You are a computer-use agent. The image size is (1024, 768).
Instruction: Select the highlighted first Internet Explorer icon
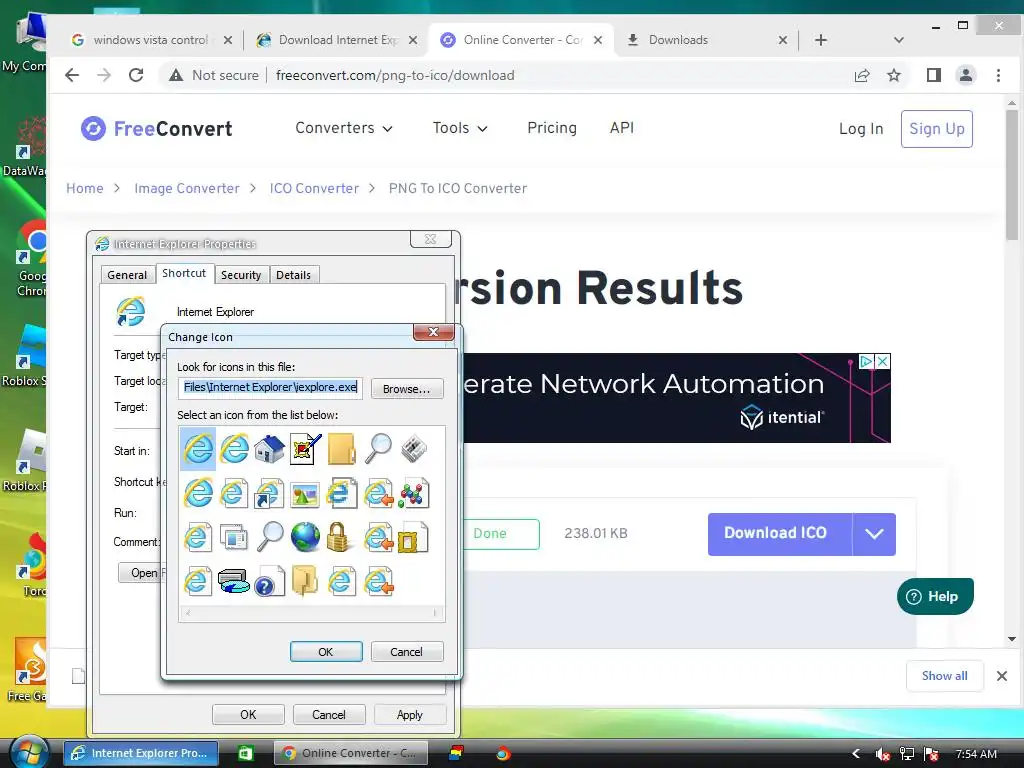pyautogui.click(x=198, y=449)
